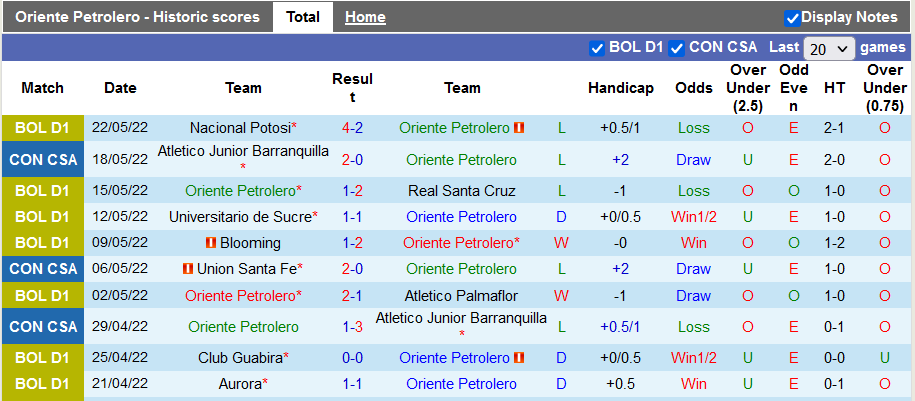The height and width of the screenshot is (401, 915).
Task: Click the BOL D1 badge for 22/05/22 match
Action: (42, 128)
